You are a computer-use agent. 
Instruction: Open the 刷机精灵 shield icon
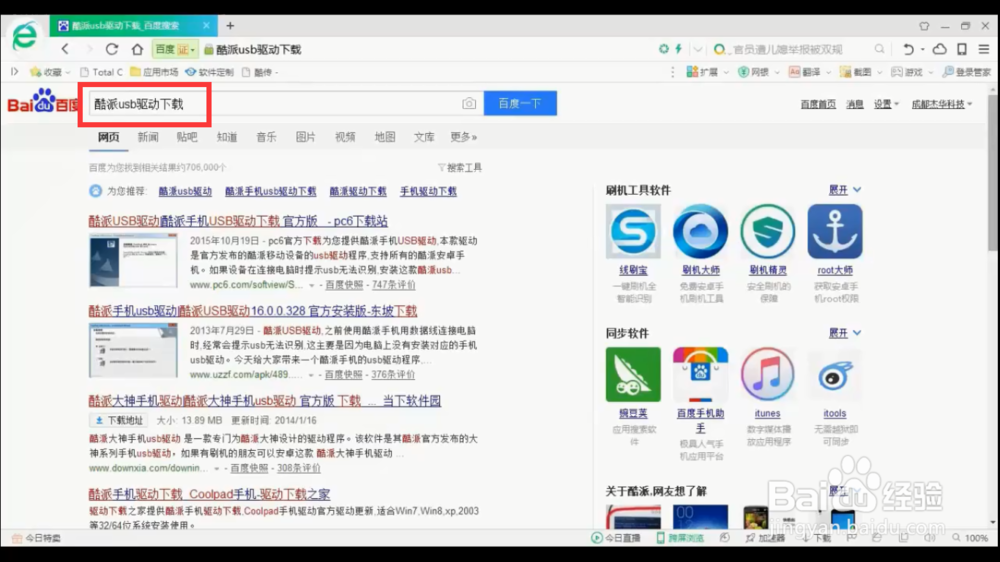coord(767,232)
